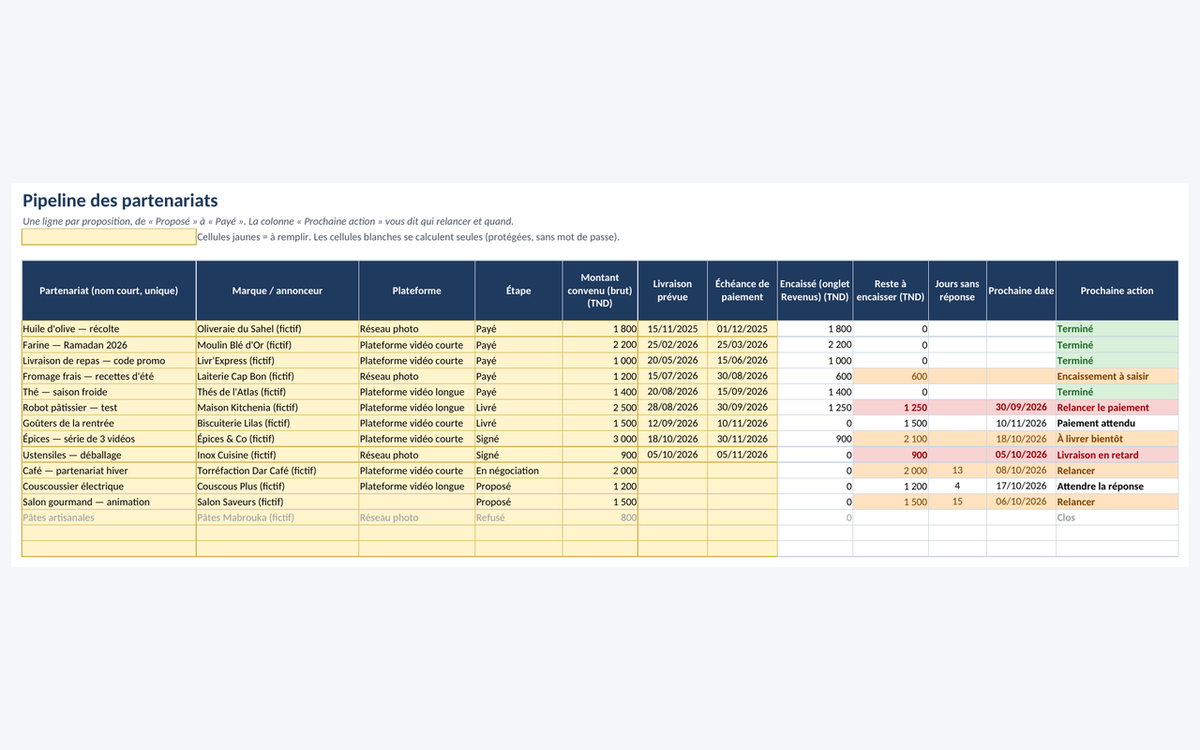
Task: Click the "Salon Saveurs (fictif)" brand cell
Action: tap(277, 502)
